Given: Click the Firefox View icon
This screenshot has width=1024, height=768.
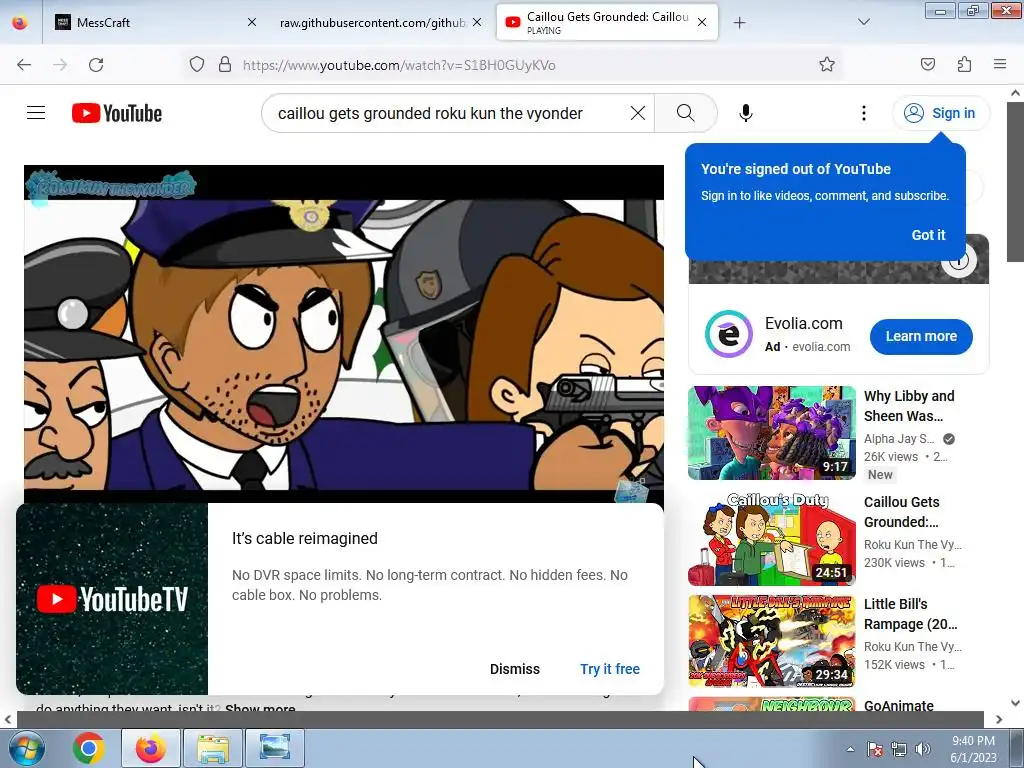Looking at the screenshot, I should click(x=20, y=22).
